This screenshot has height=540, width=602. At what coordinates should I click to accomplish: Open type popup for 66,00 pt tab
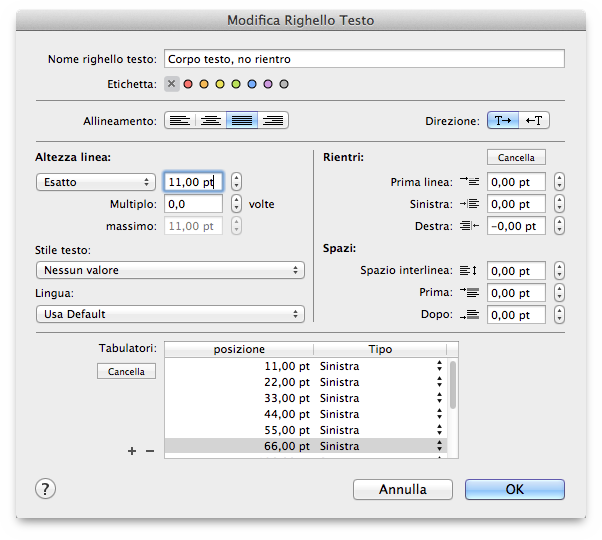440,446
